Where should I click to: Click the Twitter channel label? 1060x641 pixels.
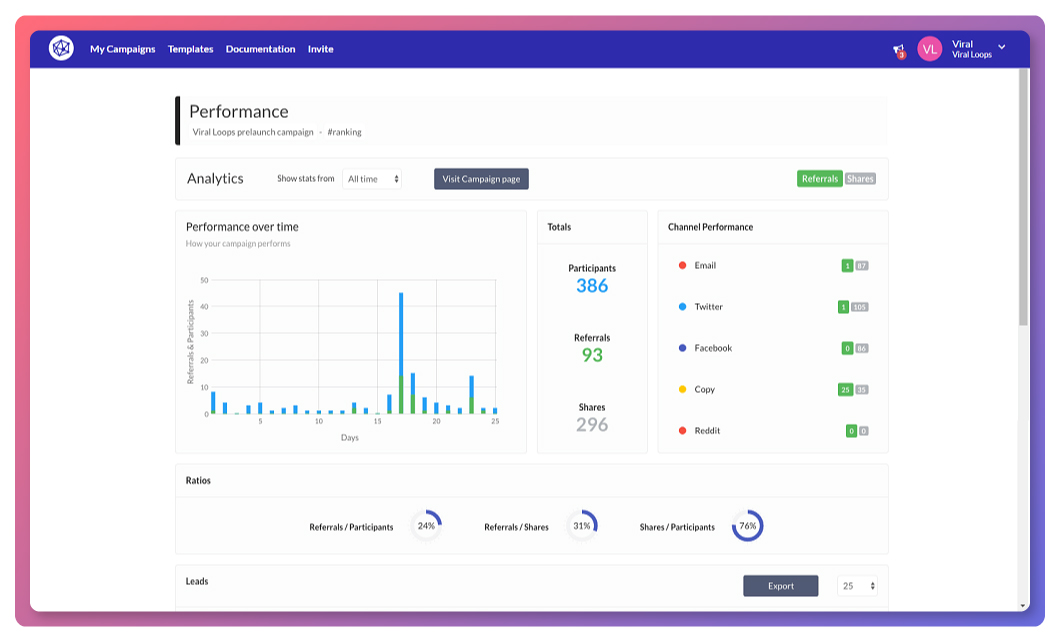click(708, 306)
